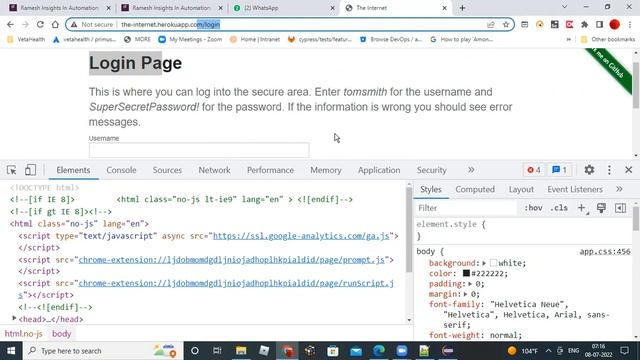Show more Styles sidebar tabs via the chevron
Image resolution: width=640 pixels, height=360 pixels.
[x=619, y=189]
